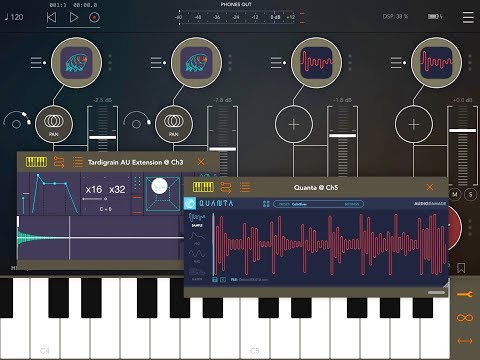Show keyboard in Quanta window
This screenshot has height=360, width=480.
pos(203,187)
